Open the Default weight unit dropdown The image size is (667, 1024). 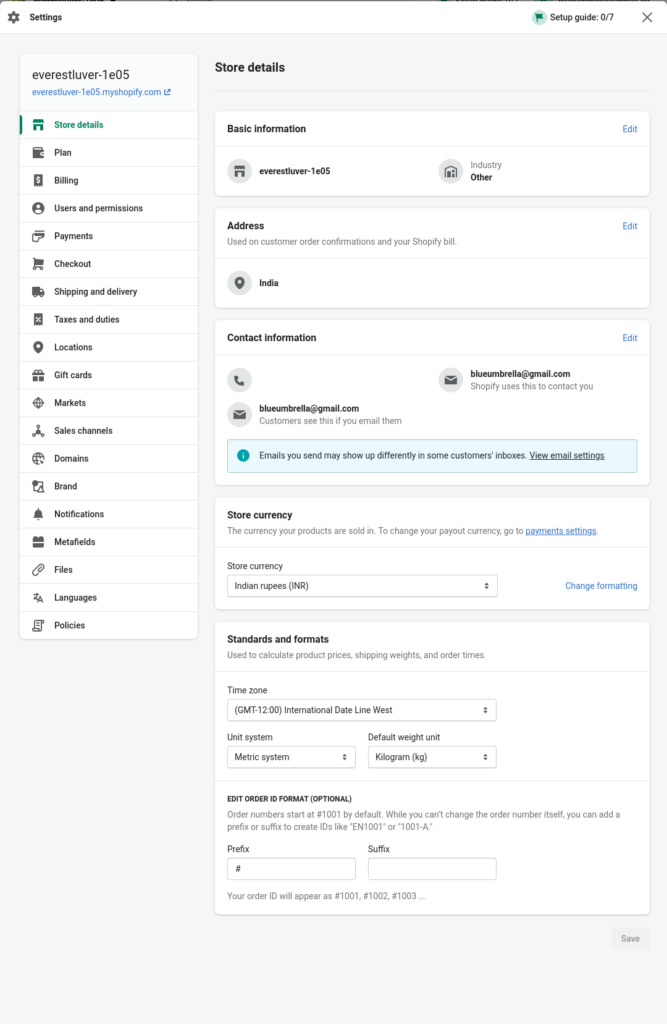click(x=432, y=757)
